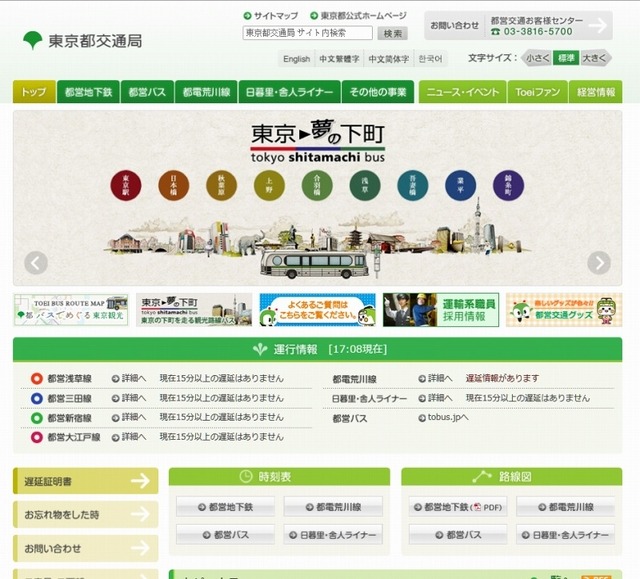Open the サイトマップ link
640x579 pixels.
coord(271,16)
